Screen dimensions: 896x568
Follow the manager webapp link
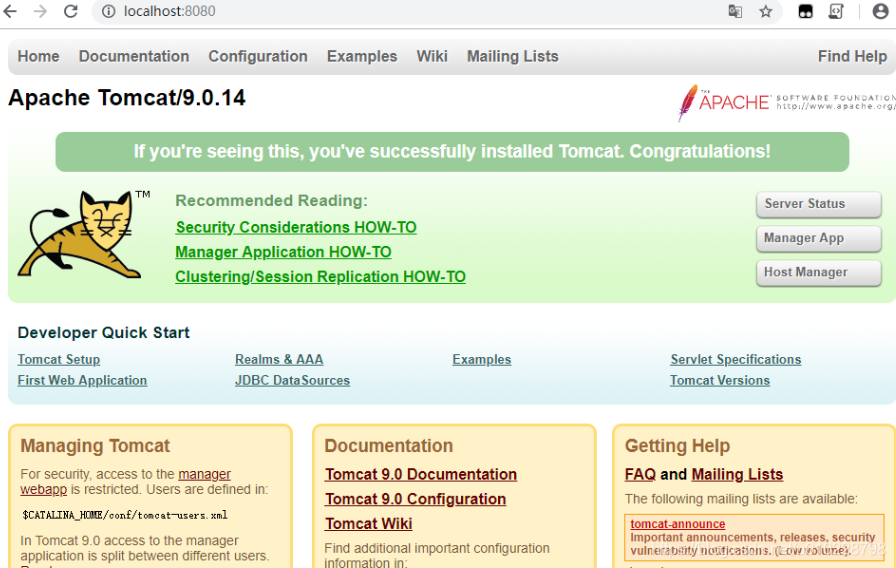tap(204, 474)
